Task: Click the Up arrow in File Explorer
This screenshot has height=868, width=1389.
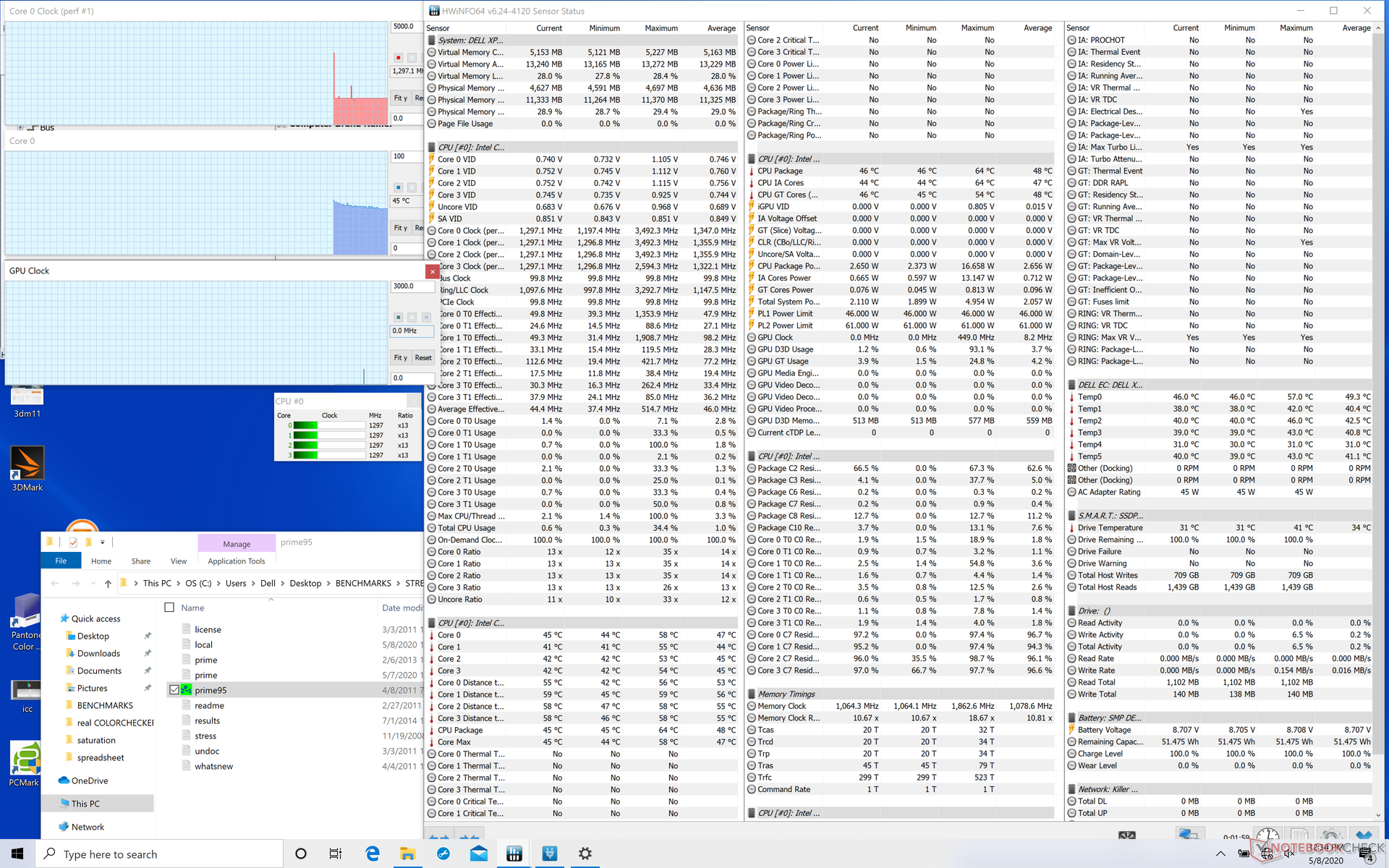Action: coord(108,583)
